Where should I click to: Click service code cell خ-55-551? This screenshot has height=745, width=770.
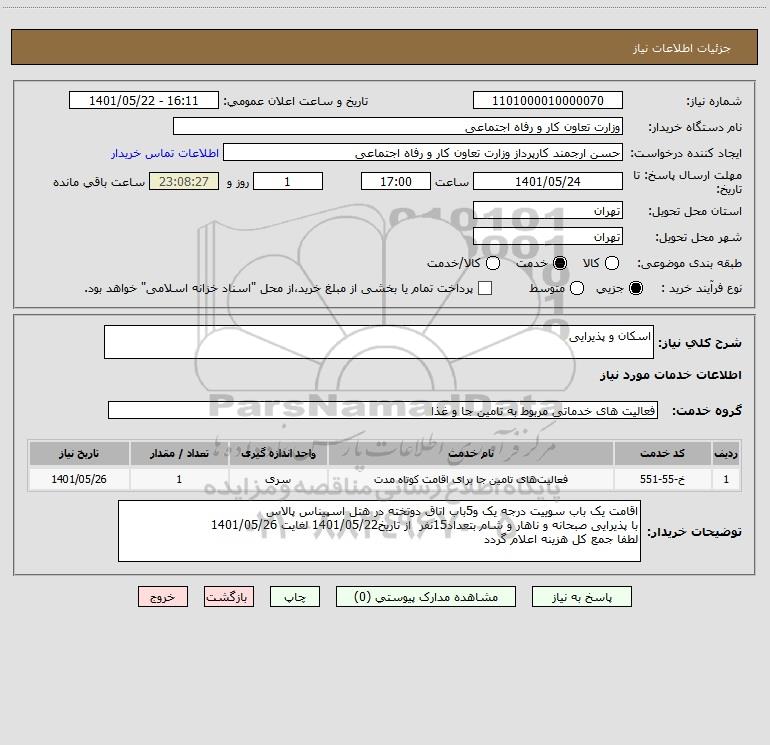click(x=662, y=479)
